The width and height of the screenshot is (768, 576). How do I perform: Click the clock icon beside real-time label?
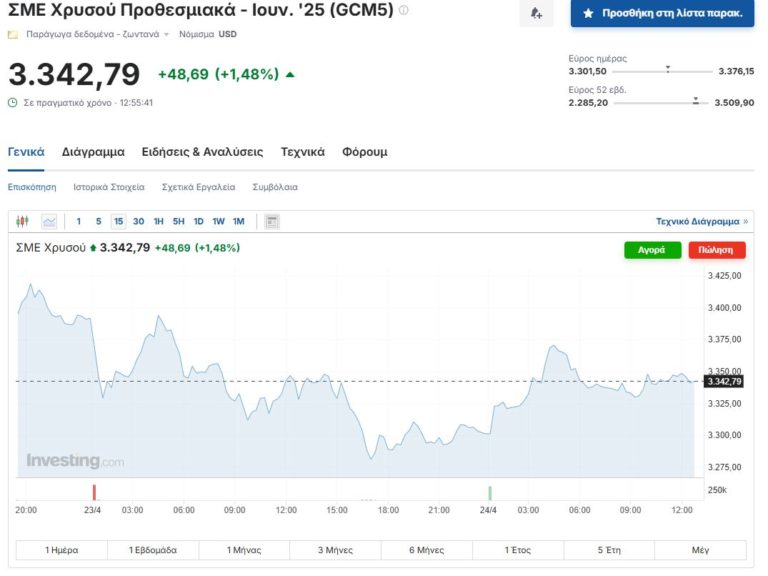13,102
